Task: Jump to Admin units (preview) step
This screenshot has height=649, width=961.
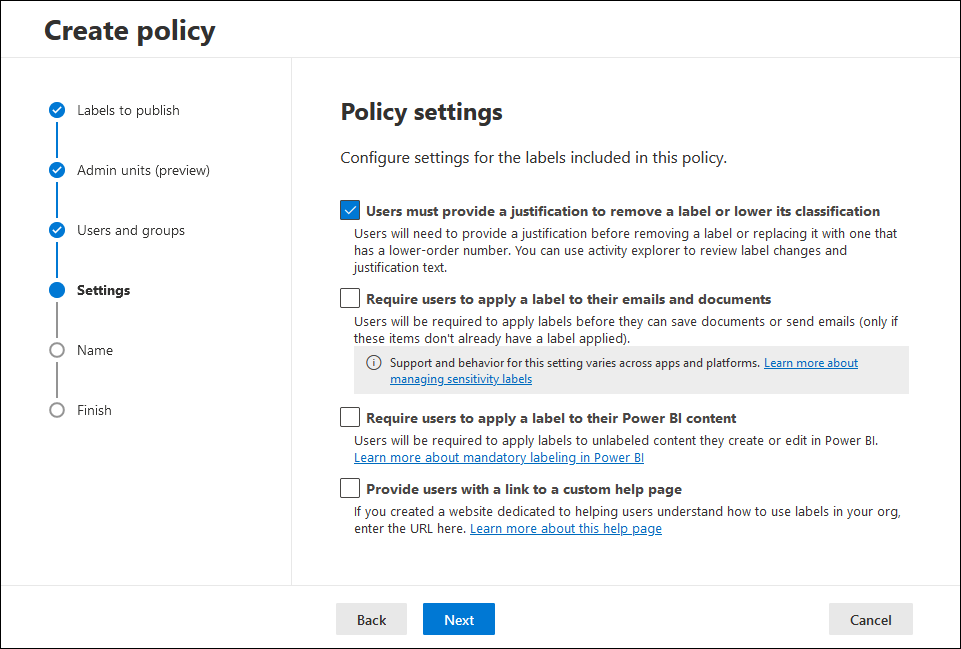Action: tap(143, 170)
